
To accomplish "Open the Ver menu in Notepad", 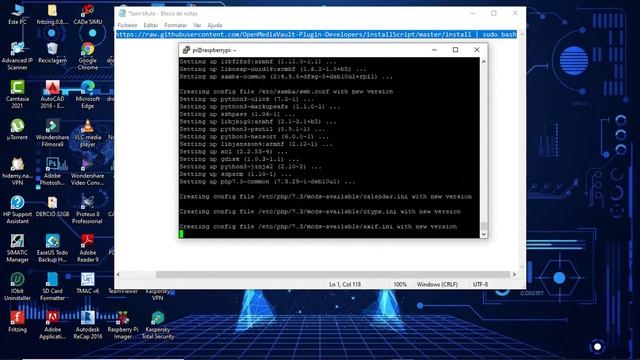I will tap(197, 25).
